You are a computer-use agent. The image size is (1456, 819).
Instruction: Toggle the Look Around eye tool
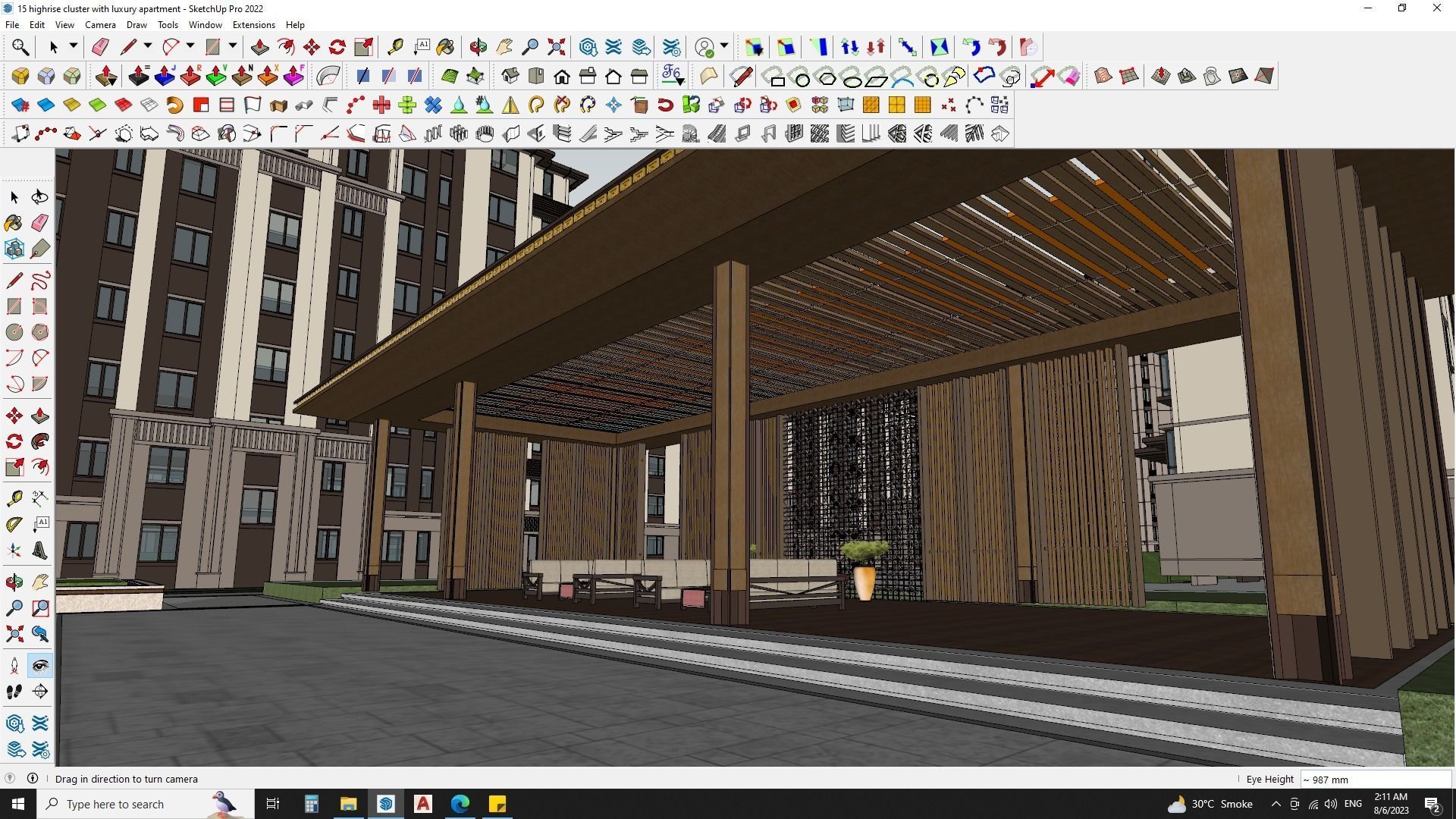(40, 667)
